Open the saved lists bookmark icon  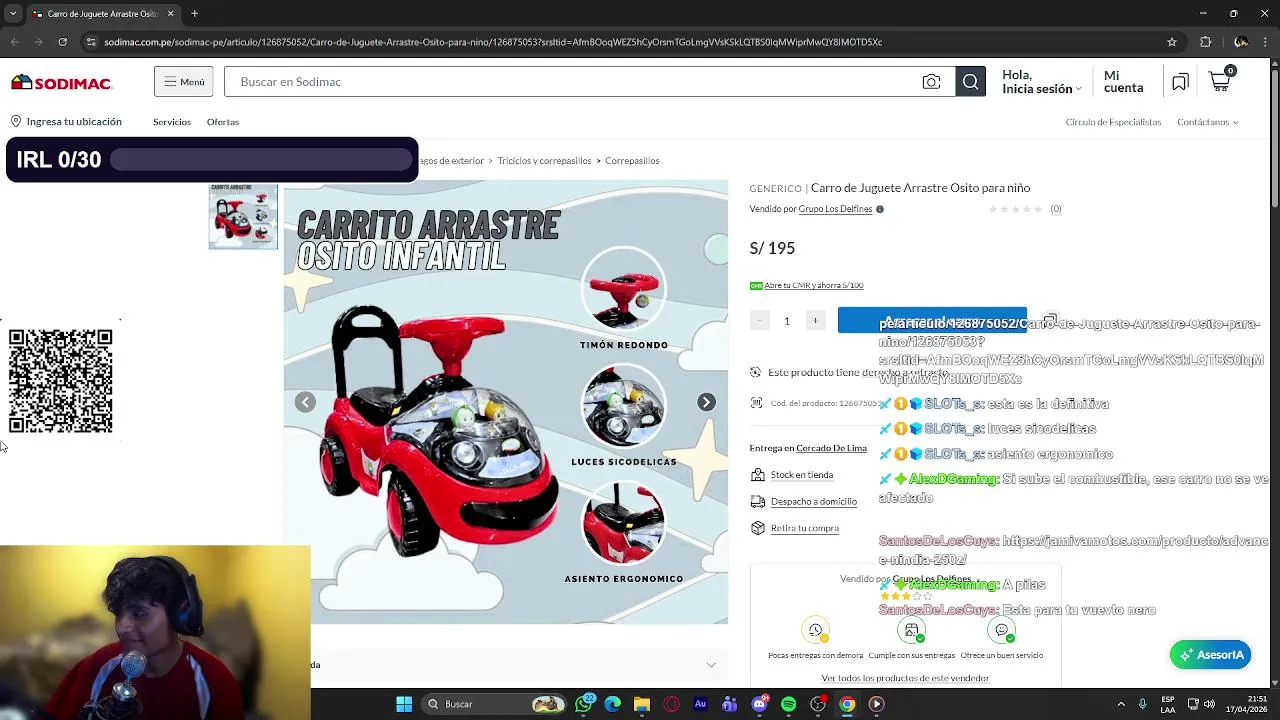1180,82
